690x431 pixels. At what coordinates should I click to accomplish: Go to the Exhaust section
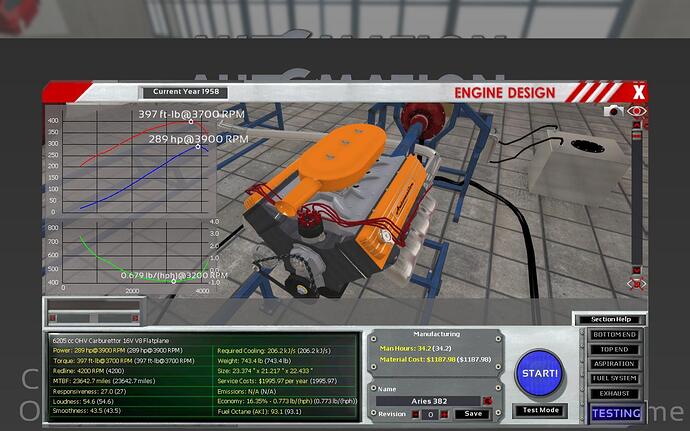coord(614,394)
